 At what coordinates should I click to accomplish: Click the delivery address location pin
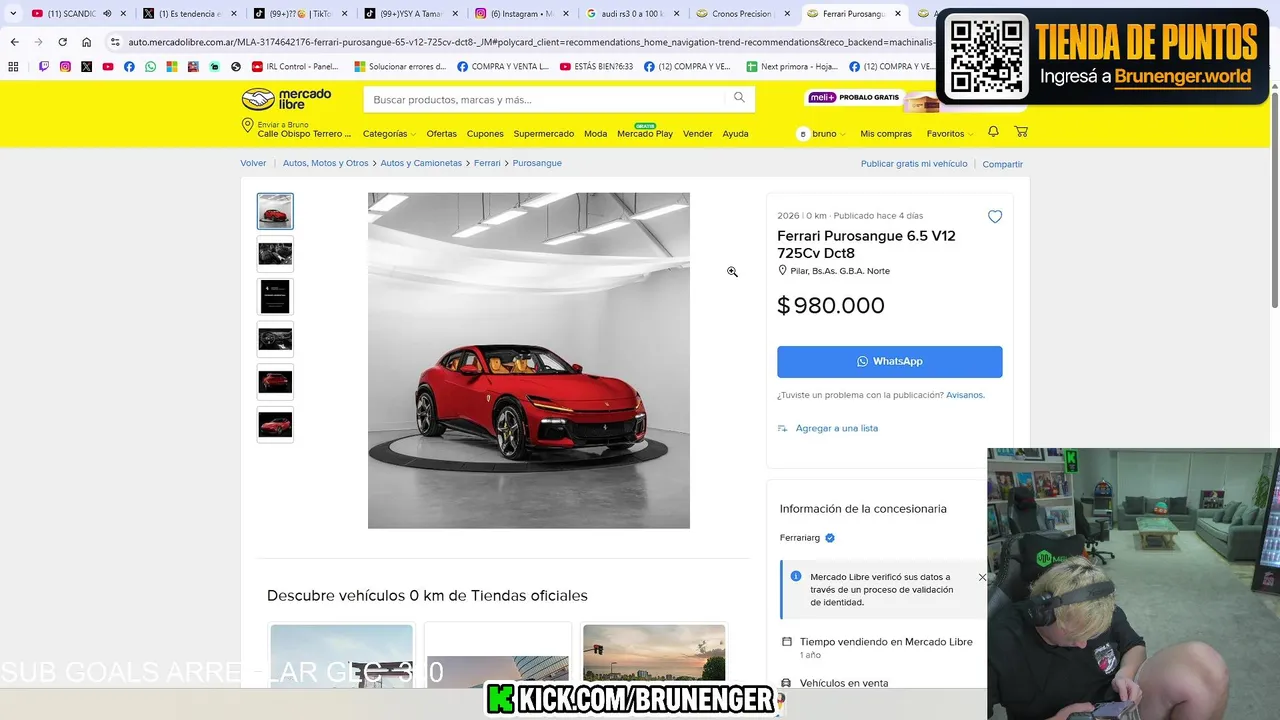(247, 126)
